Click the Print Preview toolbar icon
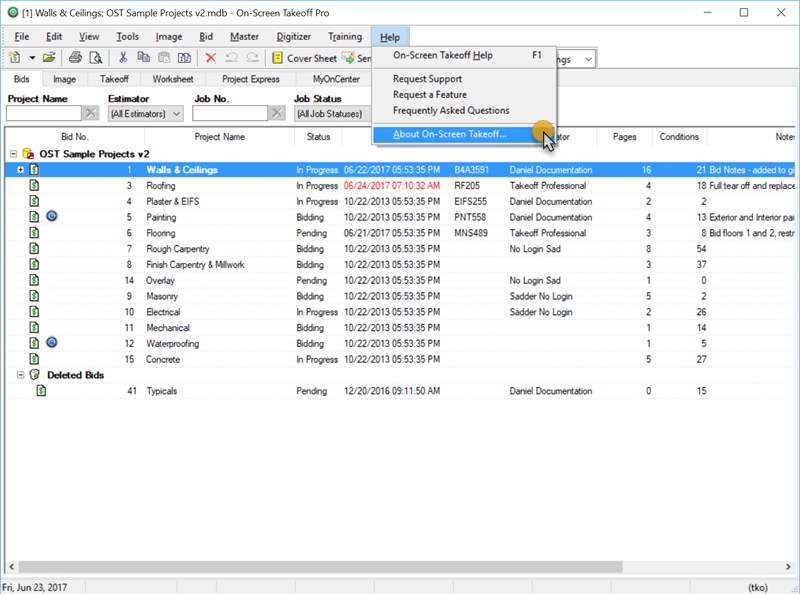This screenshot has height=594, width=800. tap(95, 58)
